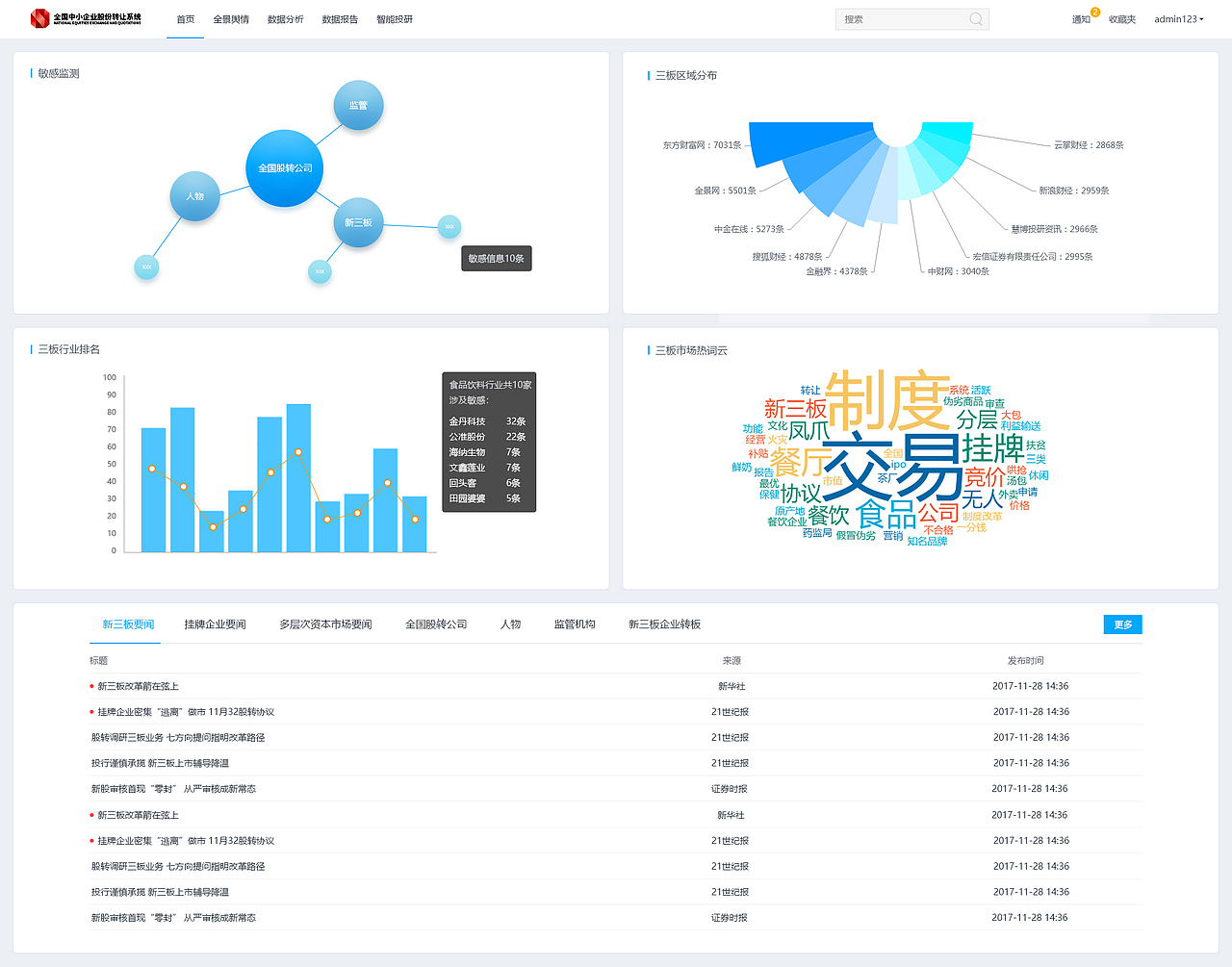Image resolution: width=1232 pixels, height=967 pixels.
Task: Click the red system logo in header
Action: 39,18
